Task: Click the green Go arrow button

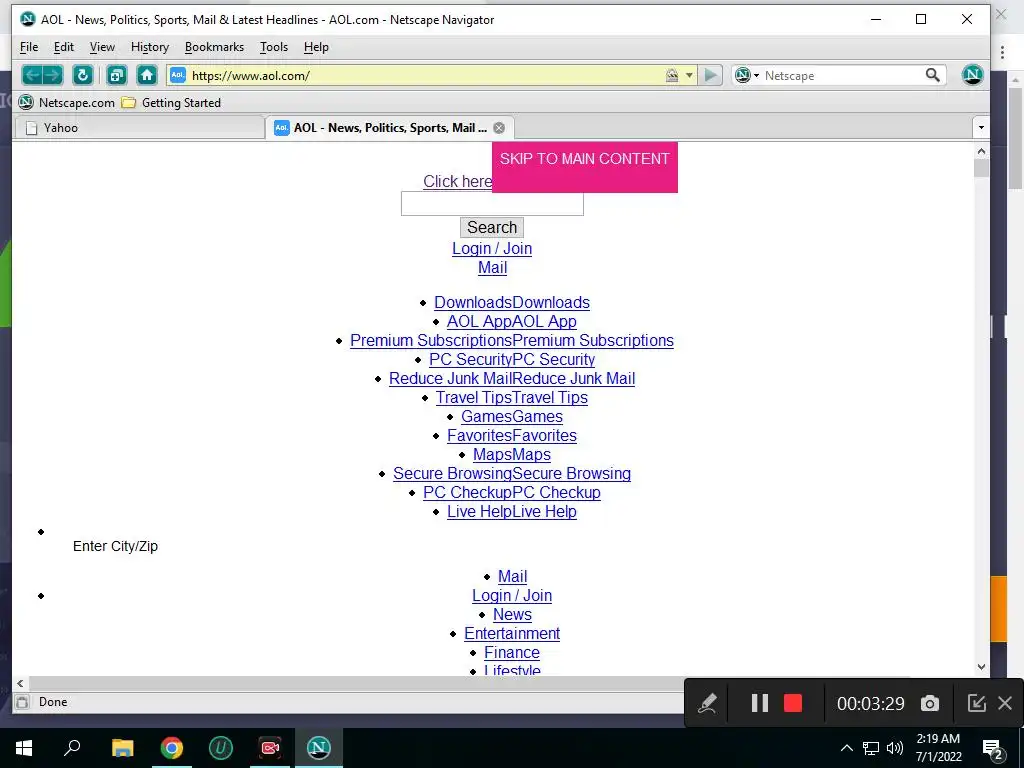Action: [711, 75]
